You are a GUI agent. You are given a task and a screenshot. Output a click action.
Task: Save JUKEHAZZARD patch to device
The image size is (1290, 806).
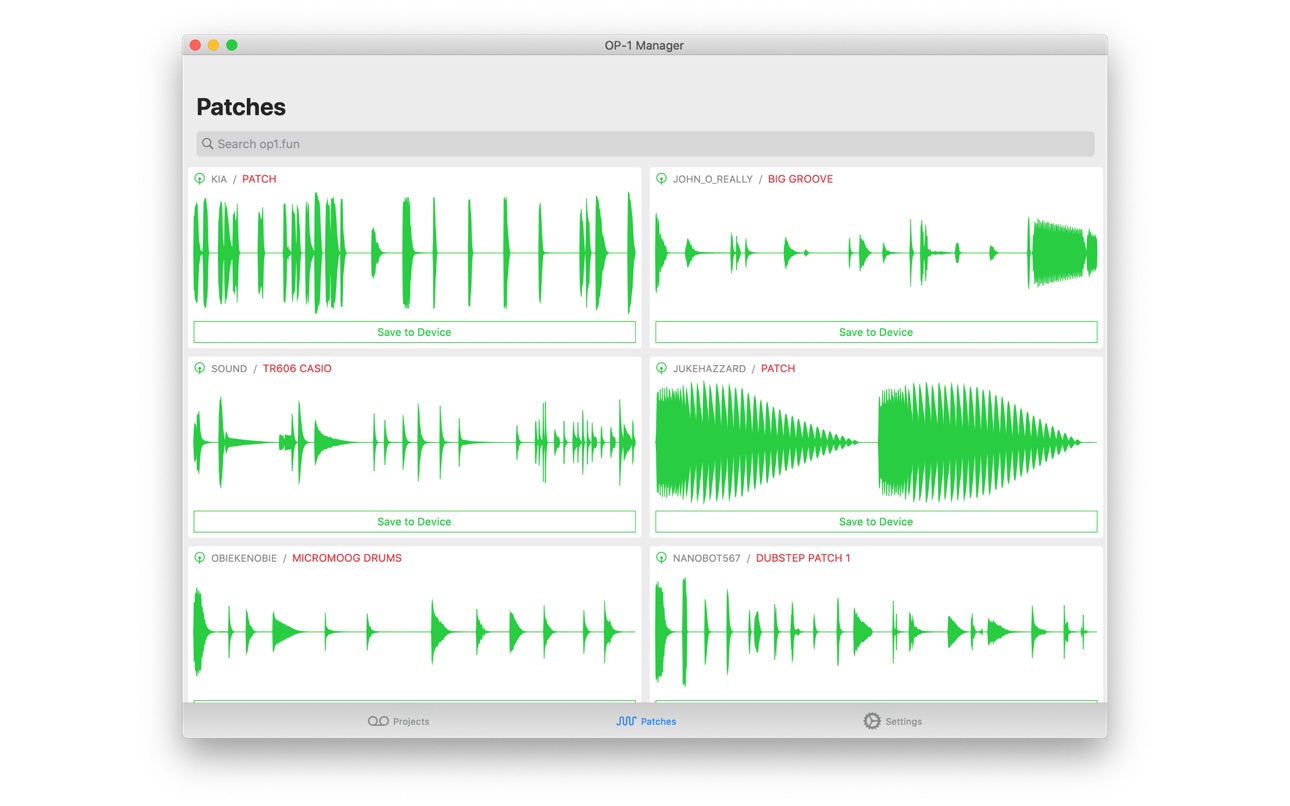pyautogui.click(x=876, y=522)
